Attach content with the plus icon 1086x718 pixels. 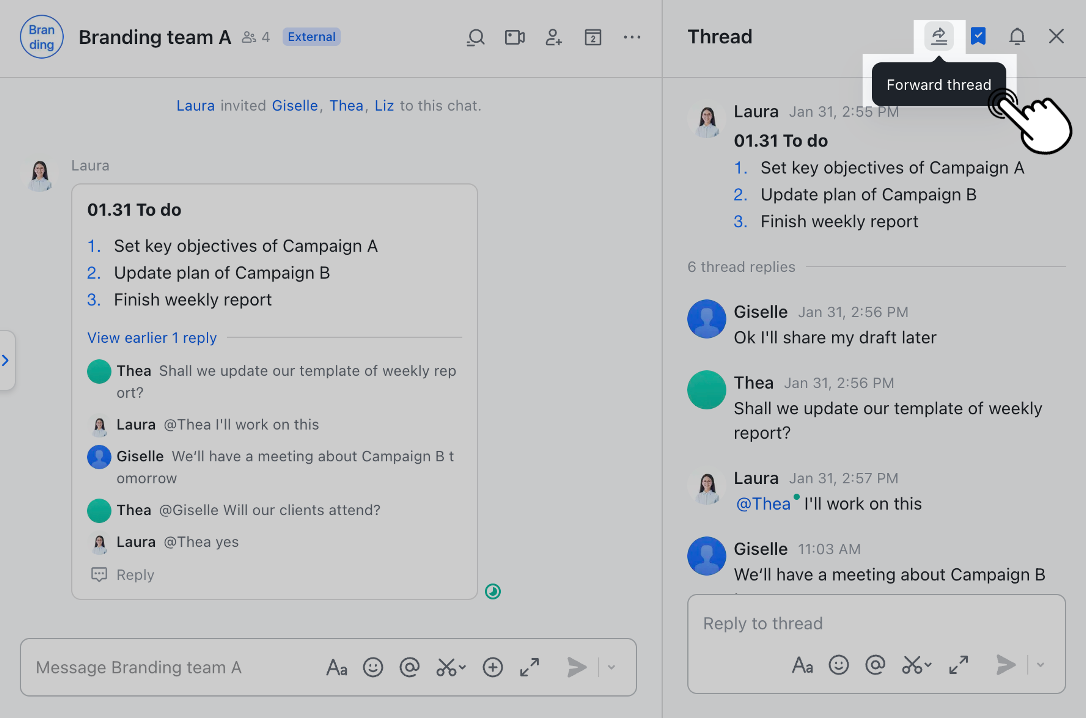[x=492, y=667]
